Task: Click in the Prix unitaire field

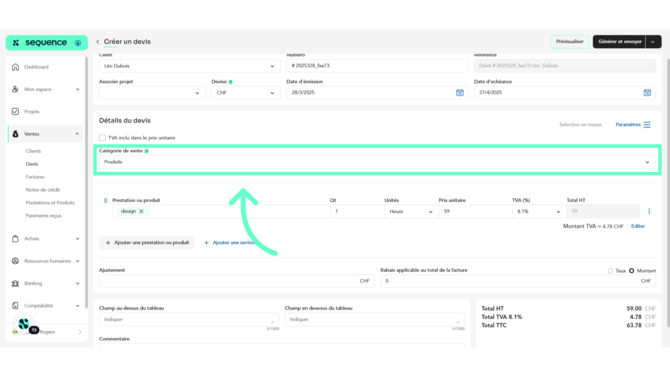Action: point(475,211)
